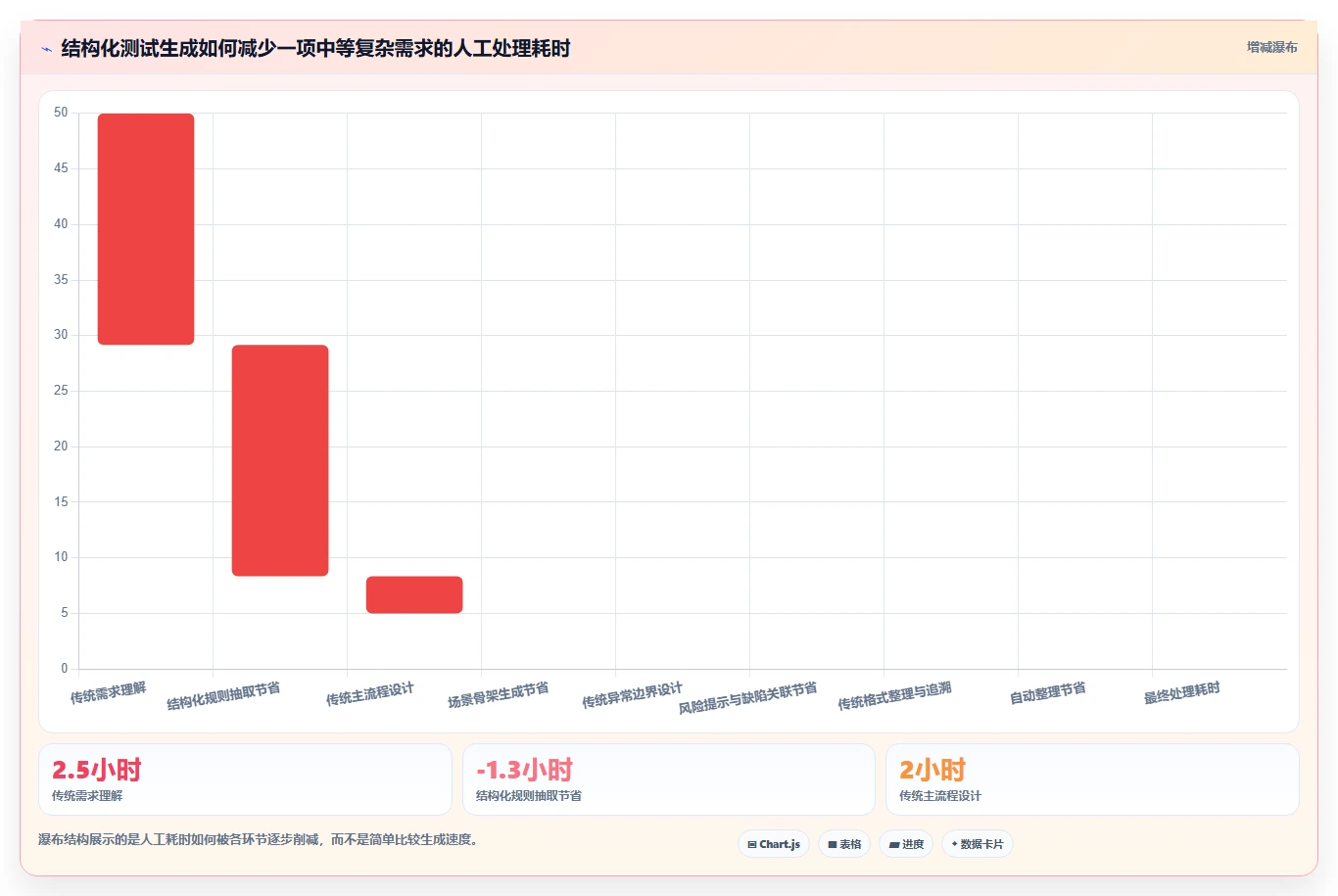This screenshot has width=1338, height=896.
Task: Click the lightning icon beside the title
Action: click(x=46, y=49)
